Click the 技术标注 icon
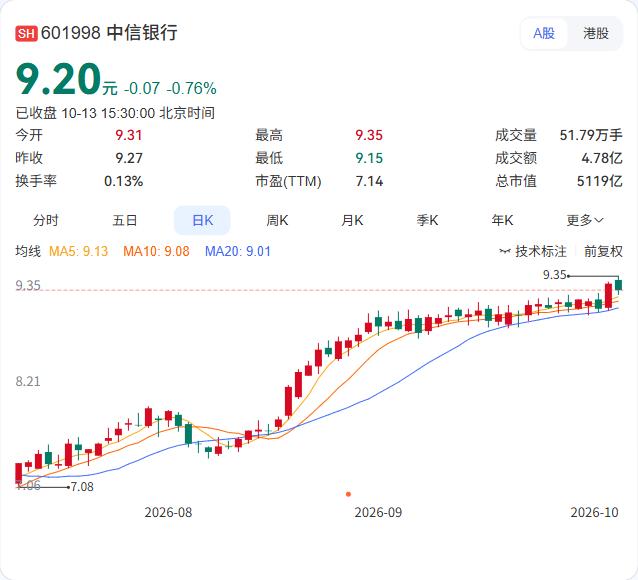638x580 pixels. 505,252
